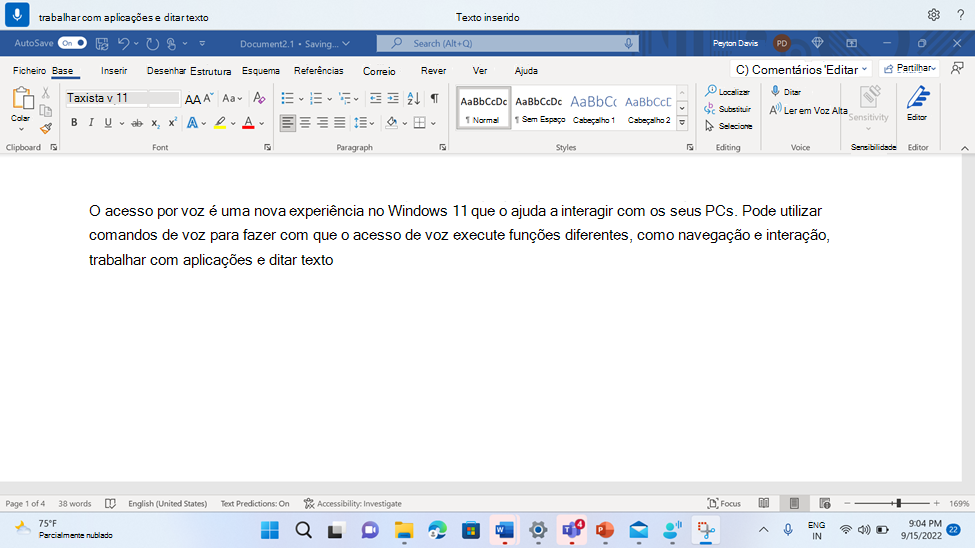Center the text alignment
This screenshot has height=548, width=975.
point(305,123)
